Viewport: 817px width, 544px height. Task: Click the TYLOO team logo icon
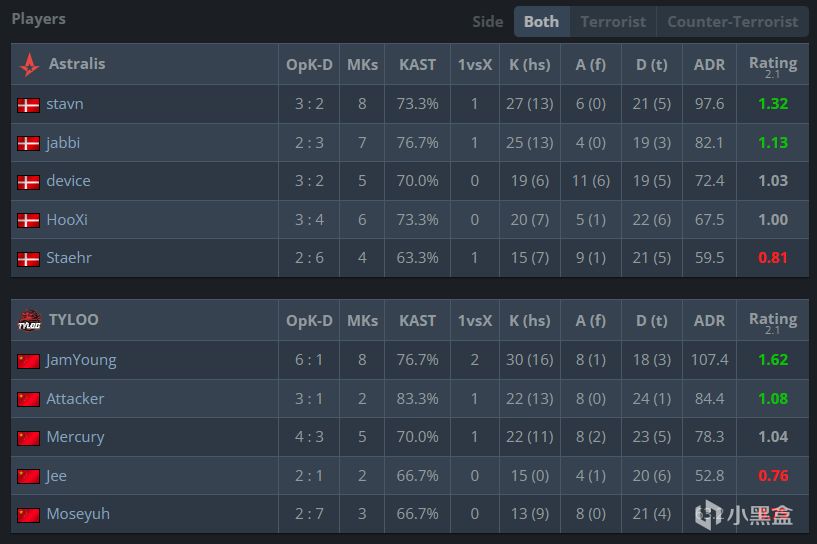pyautogui.click(x=29, y=321)
